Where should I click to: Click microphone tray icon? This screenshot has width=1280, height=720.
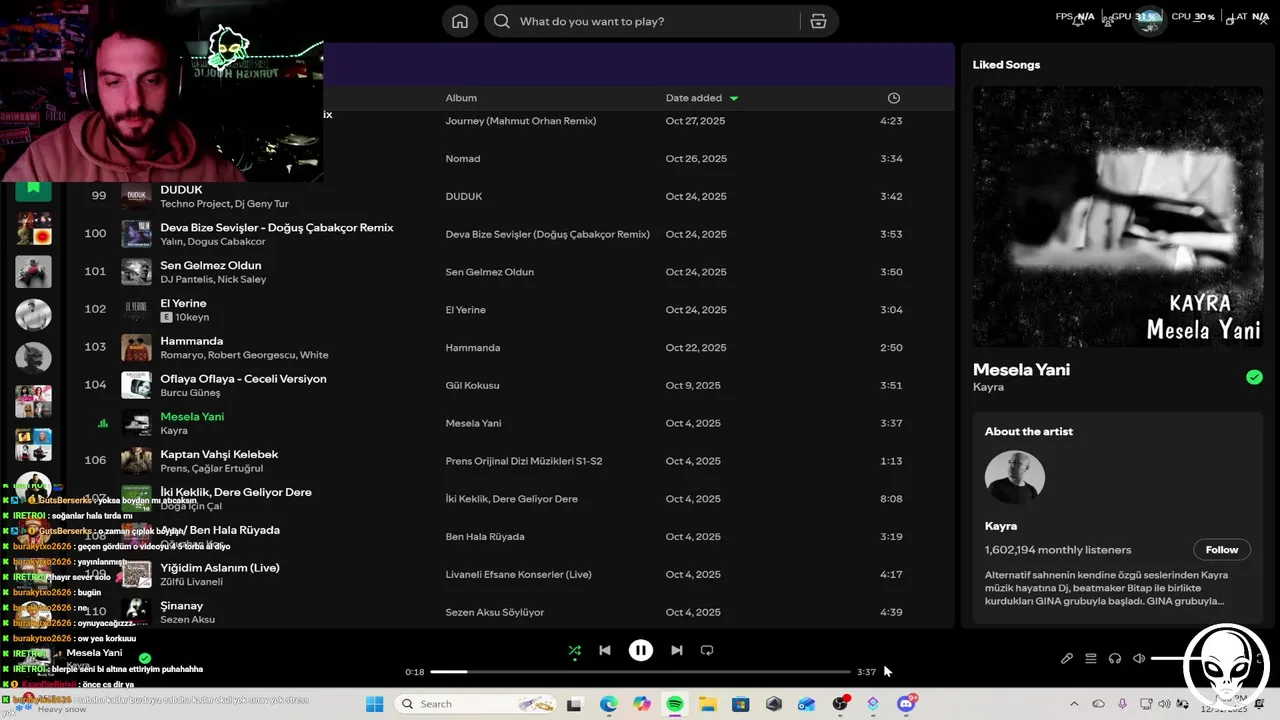1123,704
